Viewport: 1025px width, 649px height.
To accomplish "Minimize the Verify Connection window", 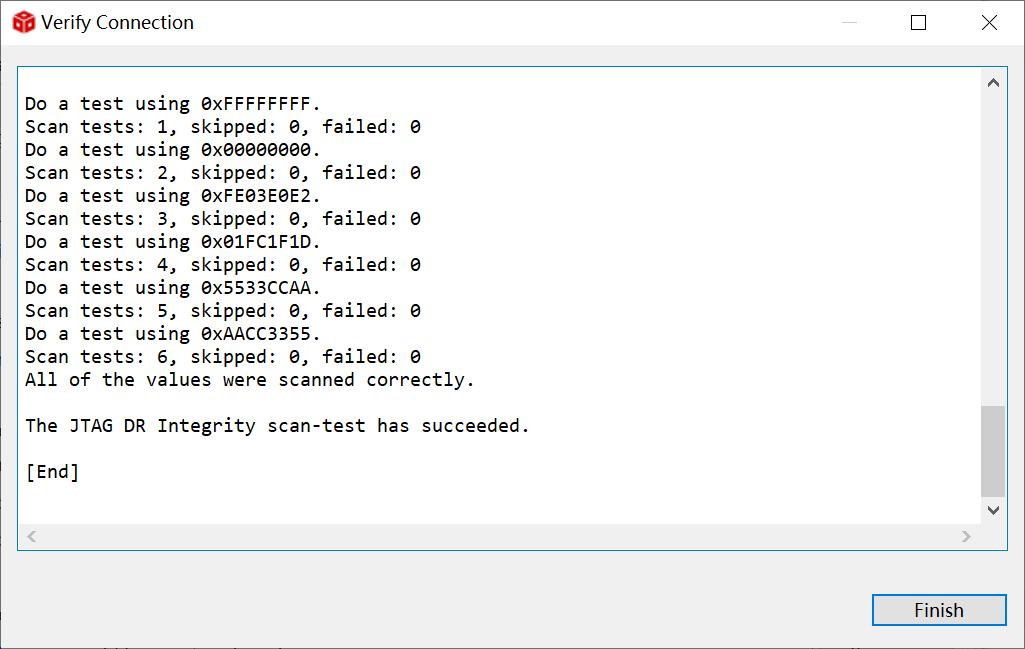I will pyautogui.click(x=848, y=22).
